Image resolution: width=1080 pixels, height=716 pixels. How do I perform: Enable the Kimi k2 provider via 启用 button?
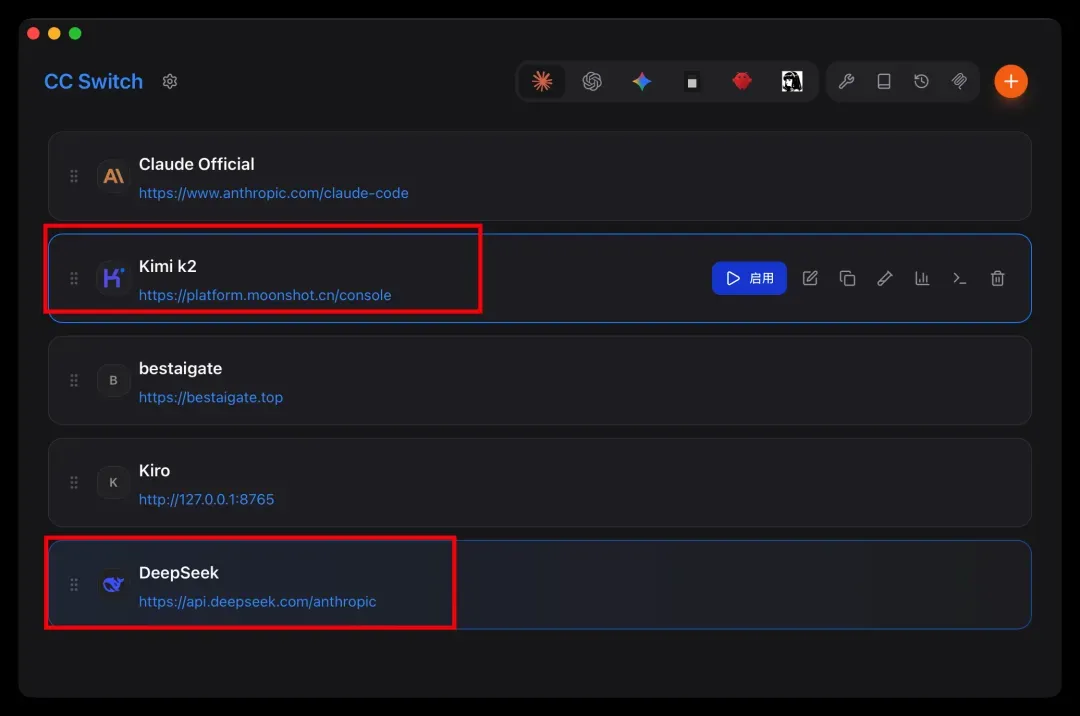click(x=749, y=278)
